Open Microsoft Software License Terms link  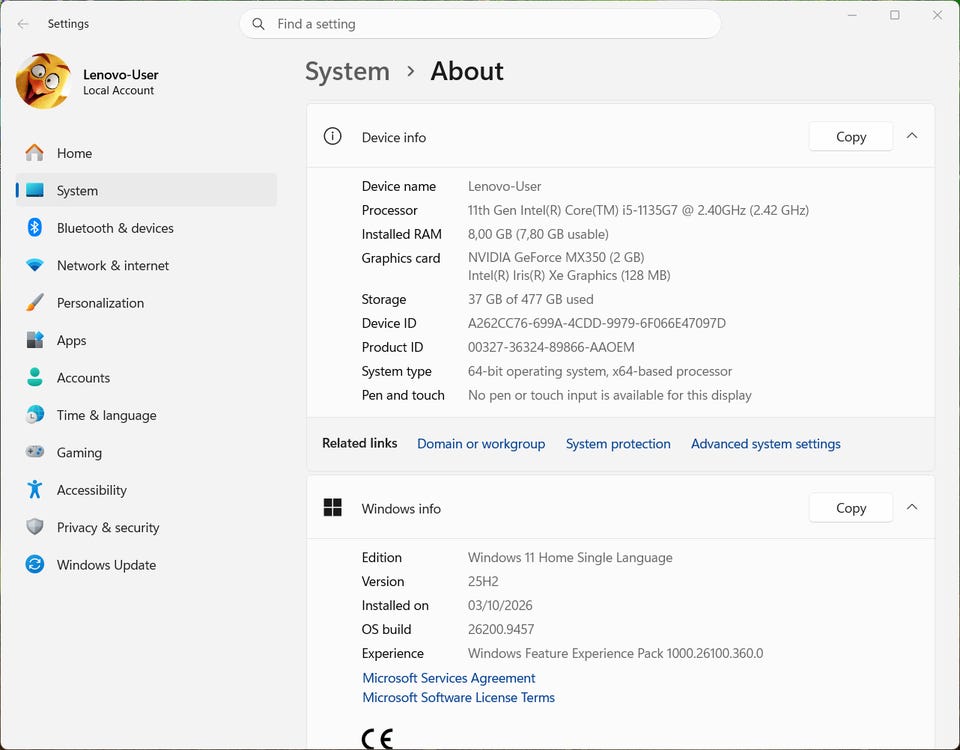pyautogui.click(x=459, y=697)
